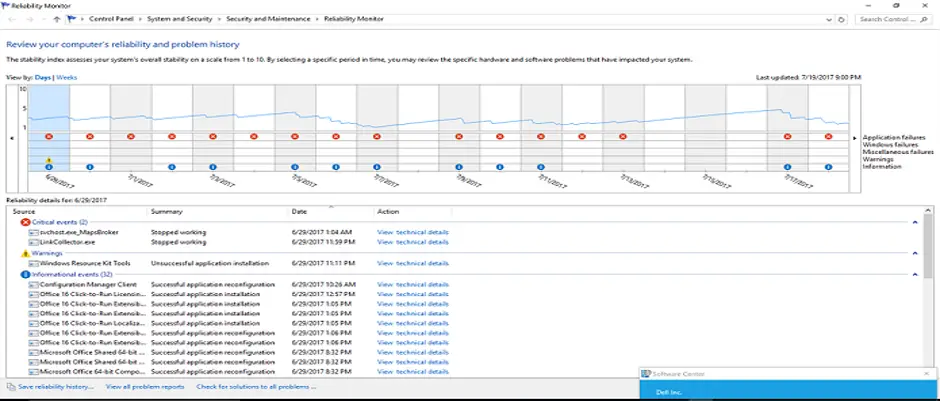Click Save reliability history link
This screenshot has width=941, height=402.
pyautogui.click(x=55, y=386)
